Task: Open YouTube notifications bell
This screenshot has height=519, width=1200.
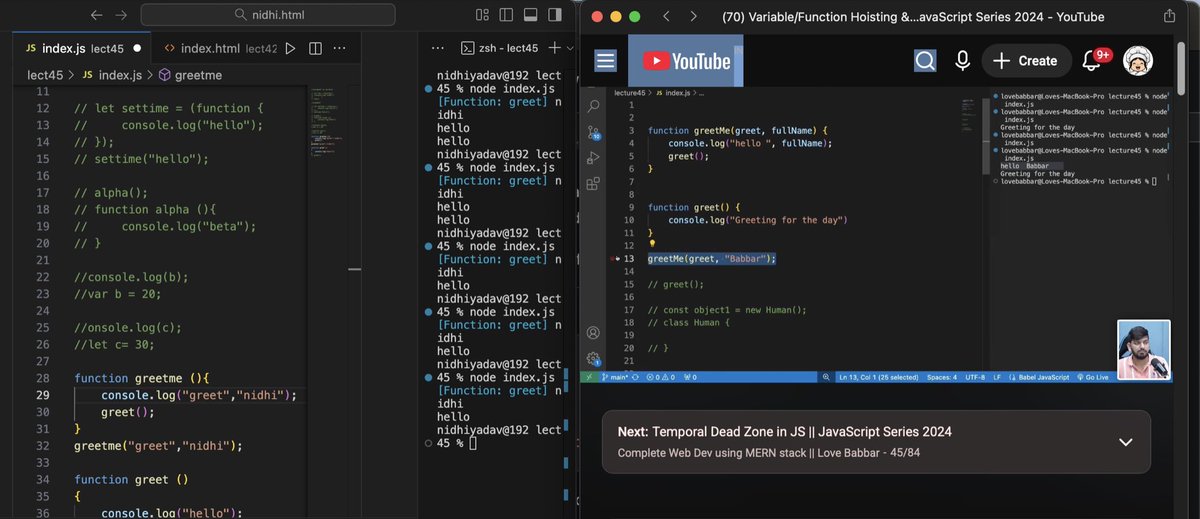Action: 1092,61
